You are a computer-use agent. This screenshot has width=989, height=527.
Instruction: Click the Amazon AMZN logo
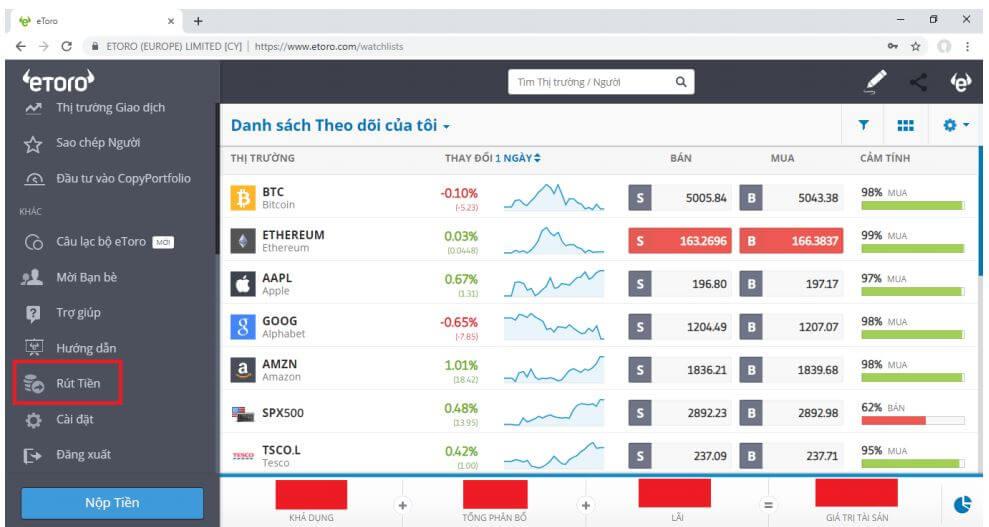click(x=243, y=370)
